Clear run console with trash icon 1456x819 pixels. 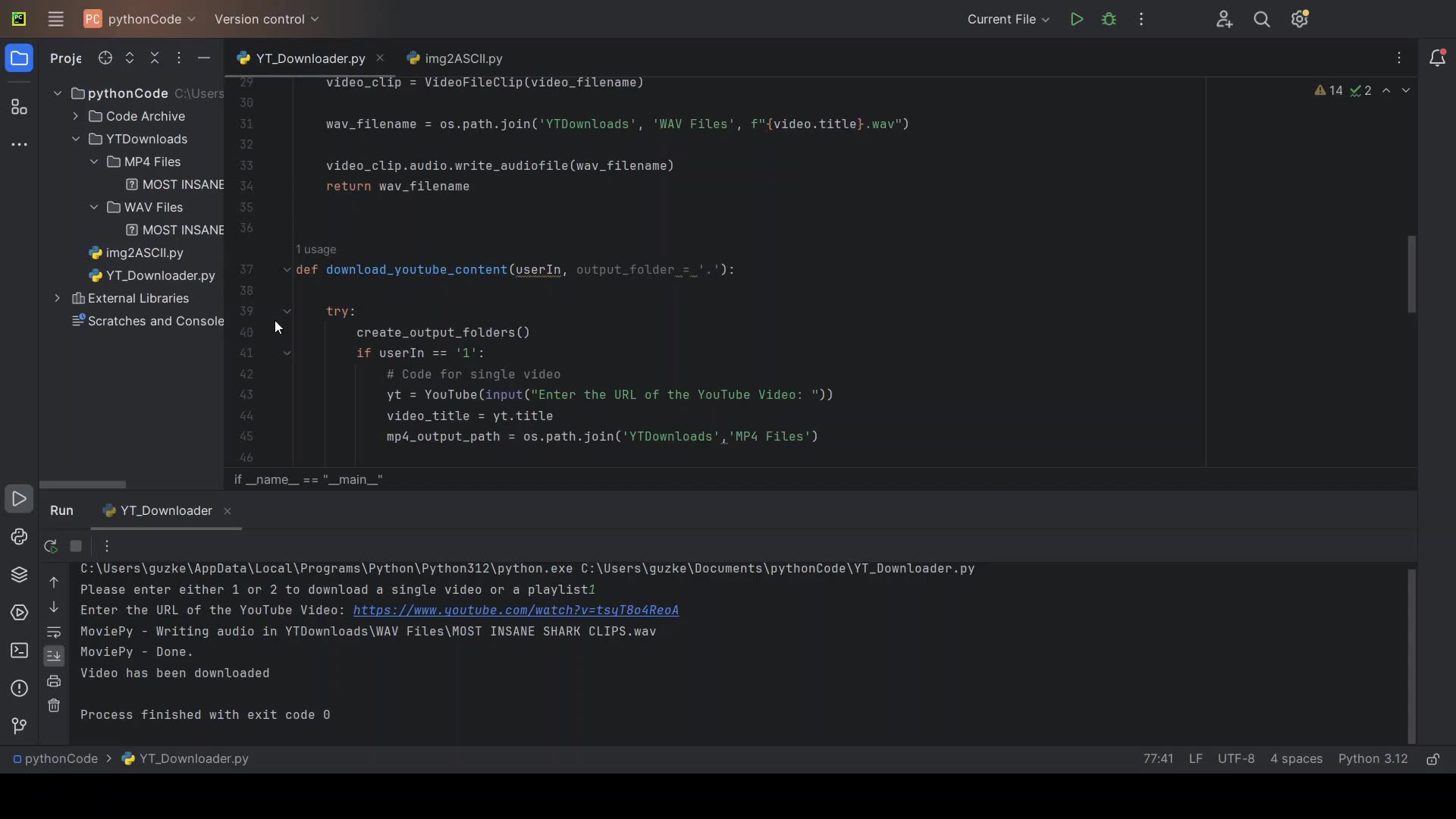pyautogui.click(x=54, y=707)
